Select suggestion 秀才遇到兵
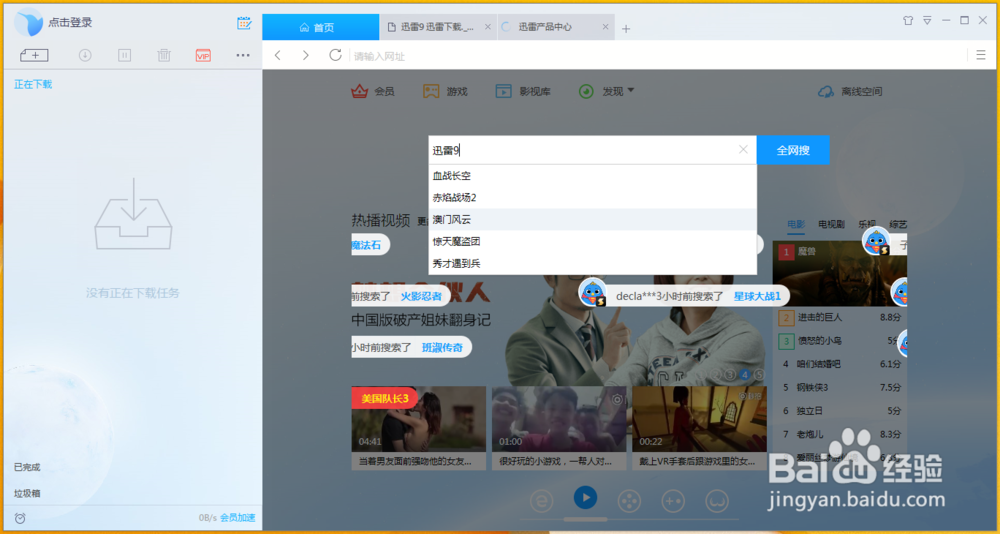 click(592, 263)
